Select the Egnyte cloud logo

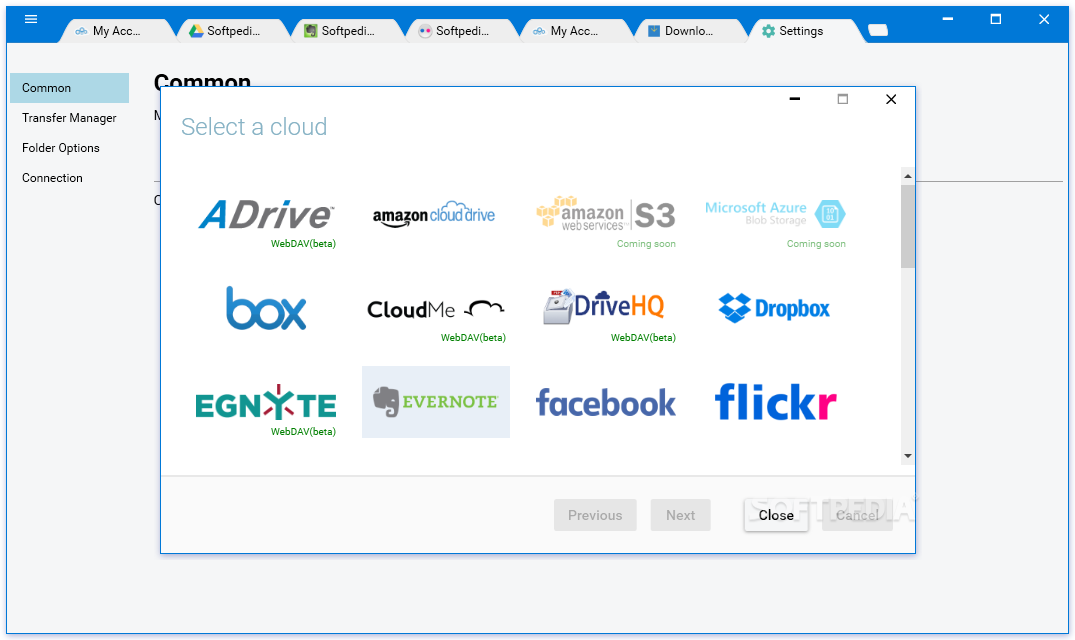(266, 402)
